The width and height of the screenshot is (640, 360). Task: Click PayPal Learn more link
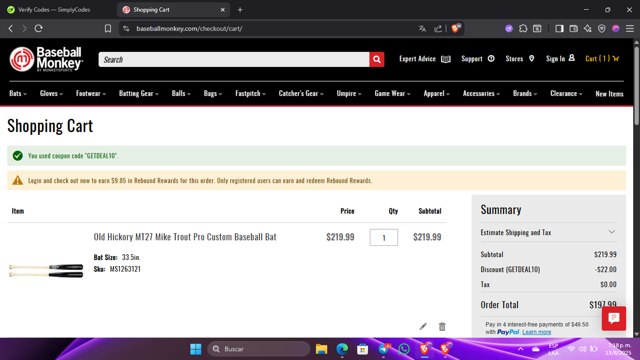pos(537,332)
